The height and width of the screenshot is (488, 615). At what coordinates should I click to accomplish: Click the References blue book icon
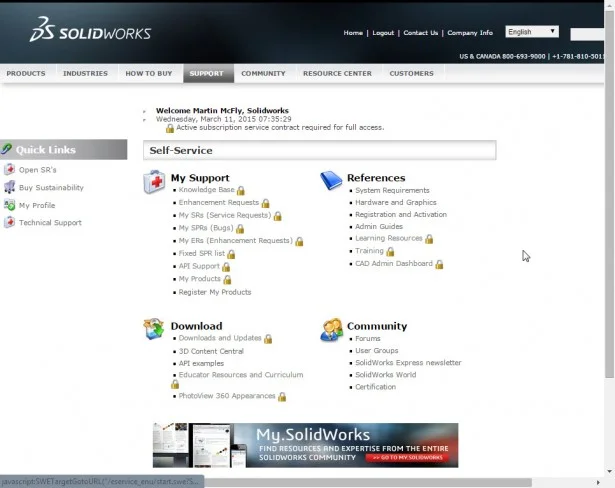[331, 181]
